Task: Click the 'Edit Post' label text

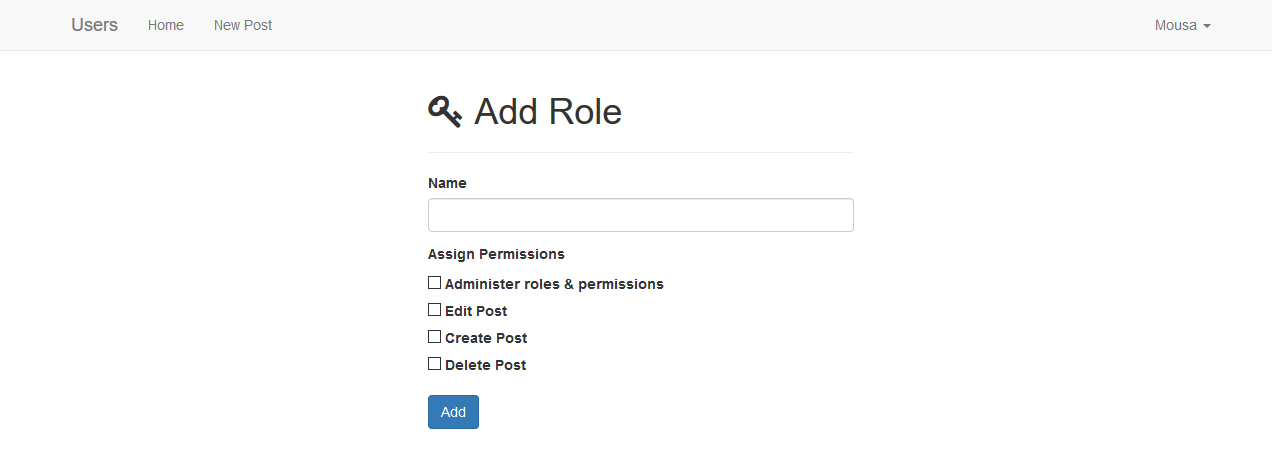Action: 476,311
